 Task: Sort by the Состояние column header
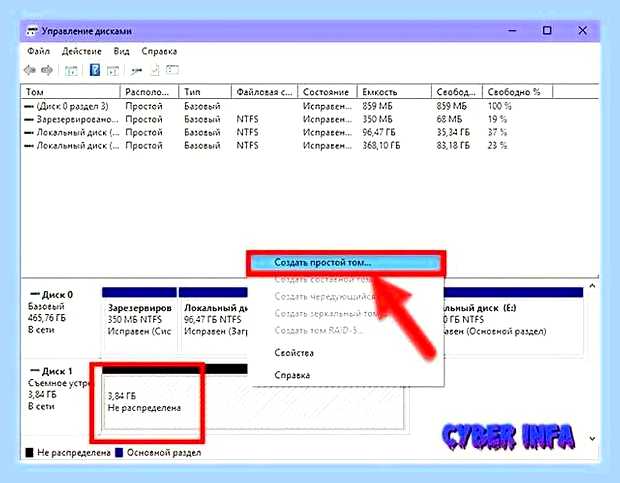327,92
